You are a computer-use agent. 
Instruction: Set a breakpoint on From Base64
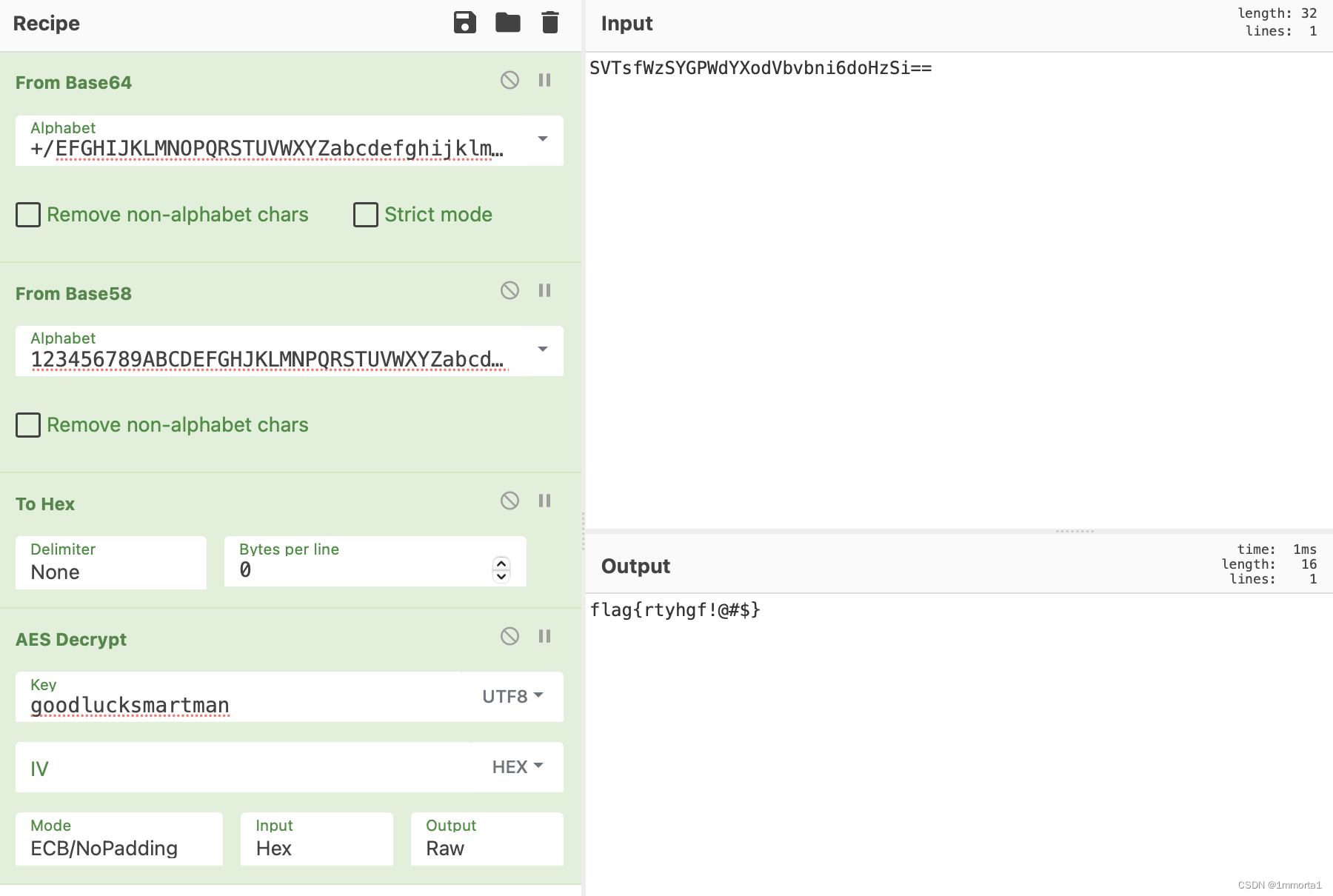(545, 80)
